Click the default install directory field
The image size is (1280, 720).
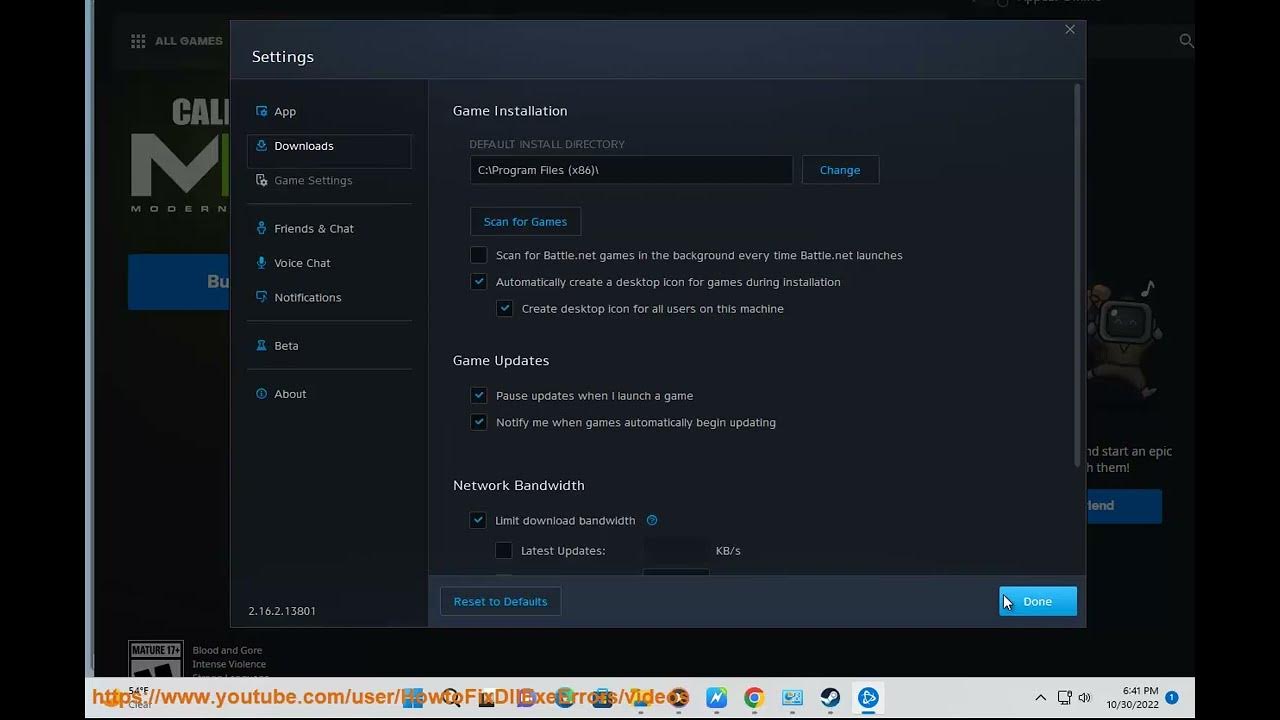(631, 170)
